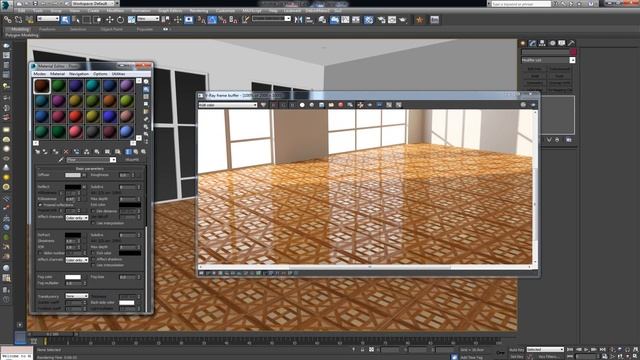This screenshot has height=360, width=640.
Task: Enable Use interpolation under Reflect section
Action: (x=93, y=223)
